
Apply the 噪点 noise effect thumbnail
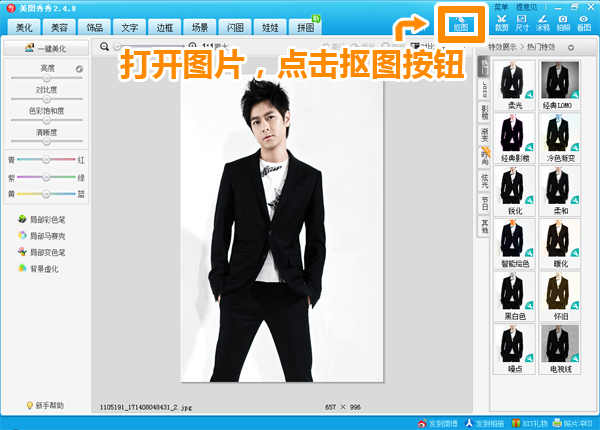(x=514, y=349)
